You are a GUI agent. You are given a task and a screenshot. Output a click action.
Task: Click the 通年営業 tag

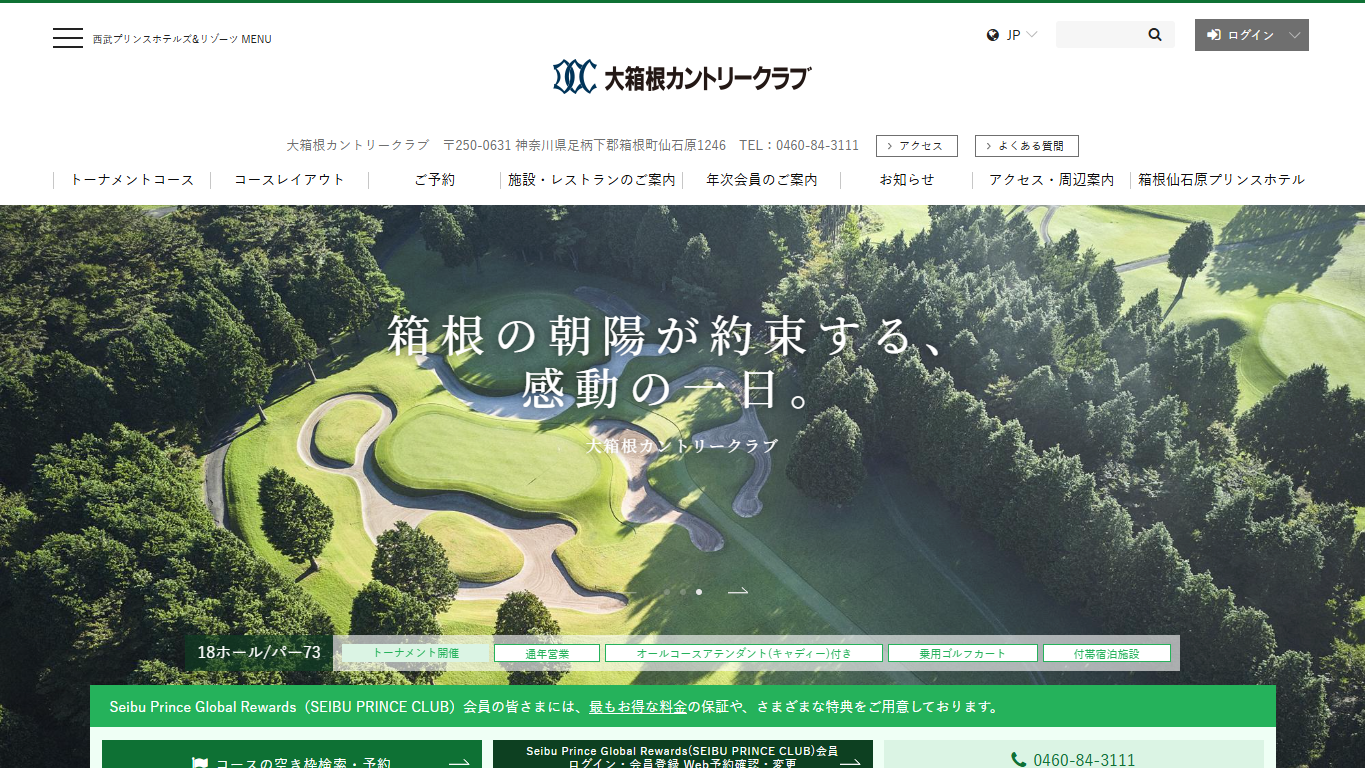[547, 653]
